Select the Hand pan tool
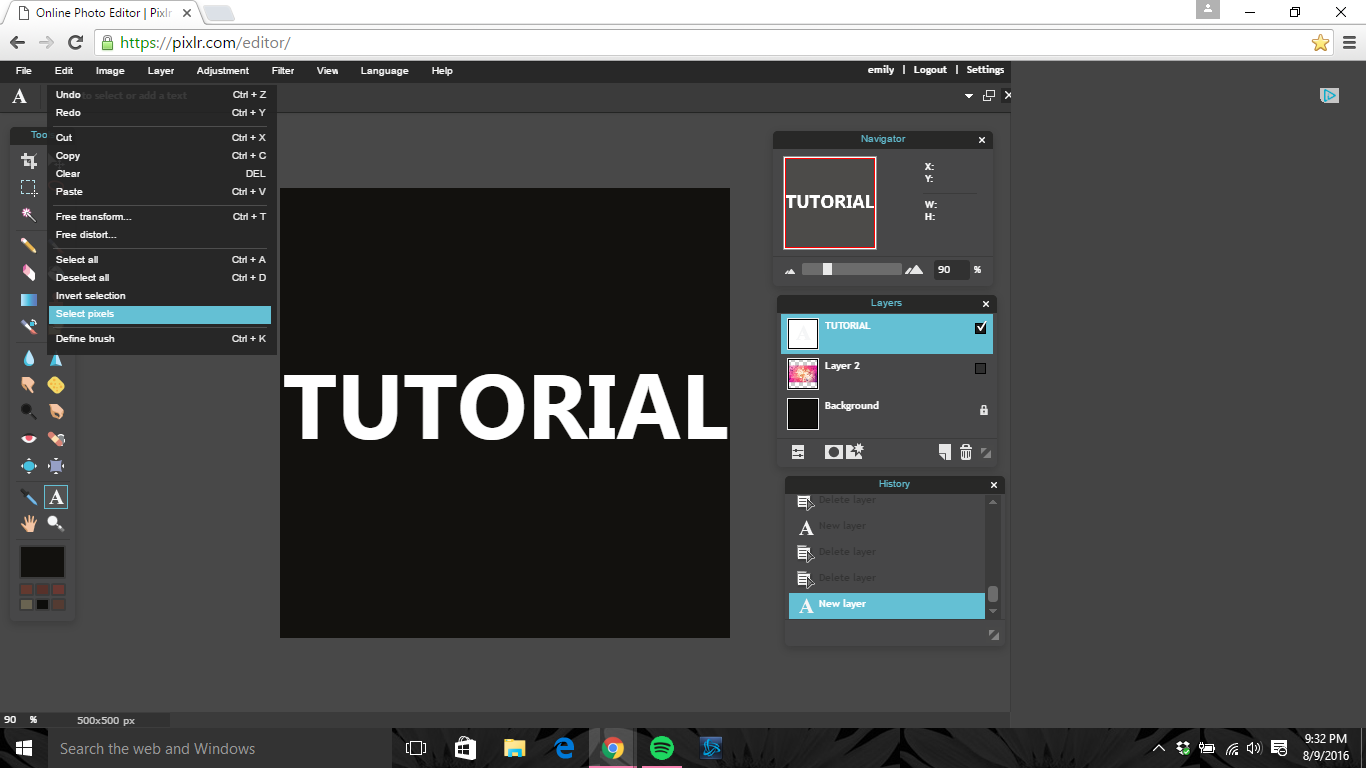This screenshot has height=768, width=1366. (29, 523)
